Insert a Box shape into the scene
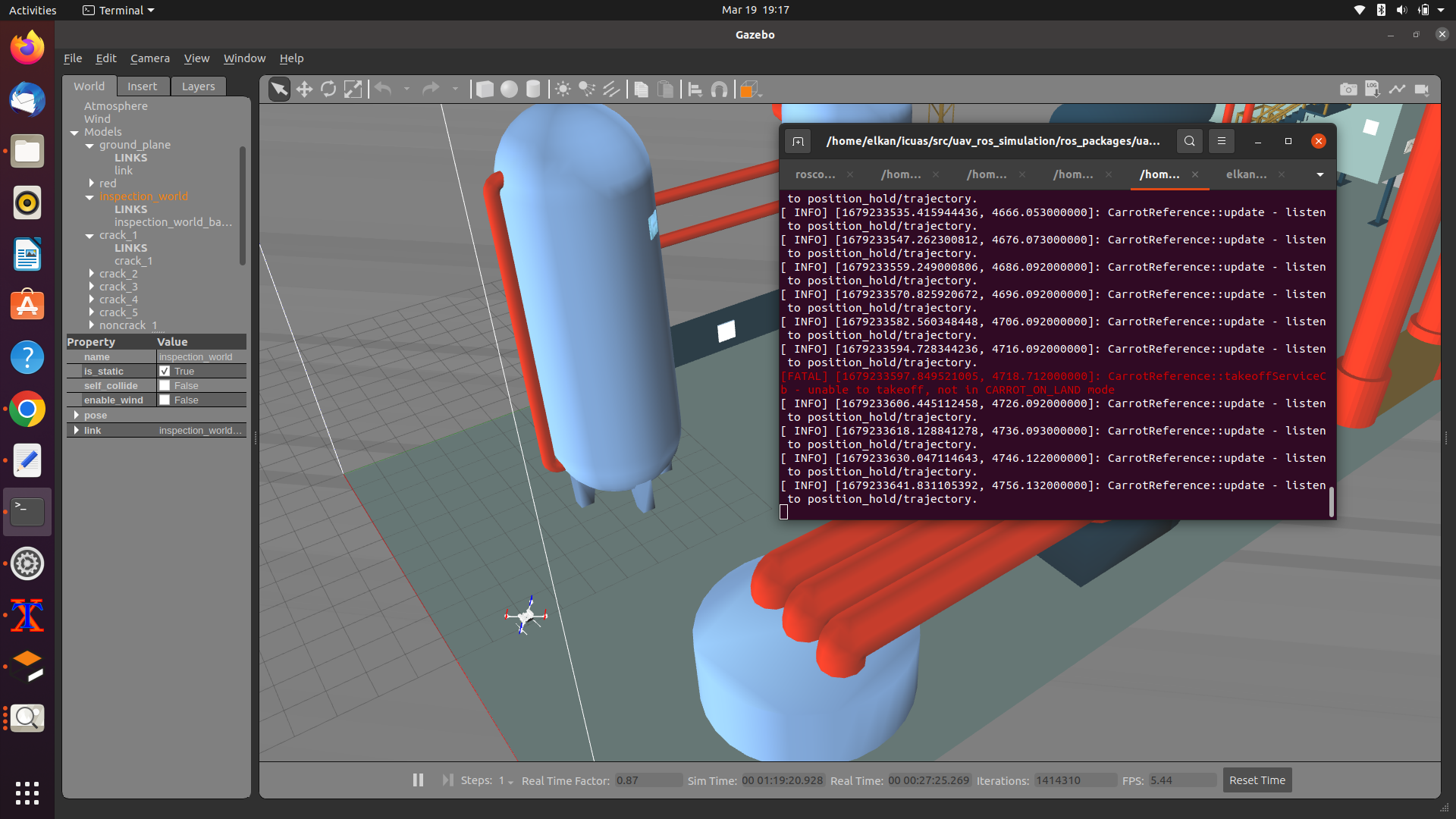 [485, 89]
